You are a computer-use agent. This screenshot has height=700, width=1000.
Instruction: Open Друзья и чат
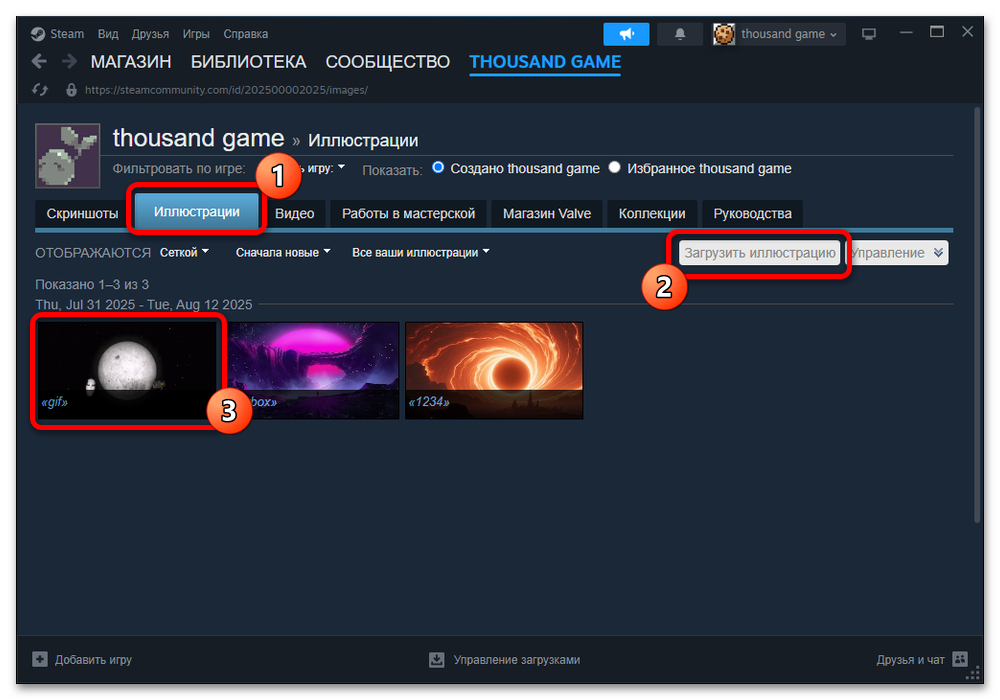coord(910,659)
